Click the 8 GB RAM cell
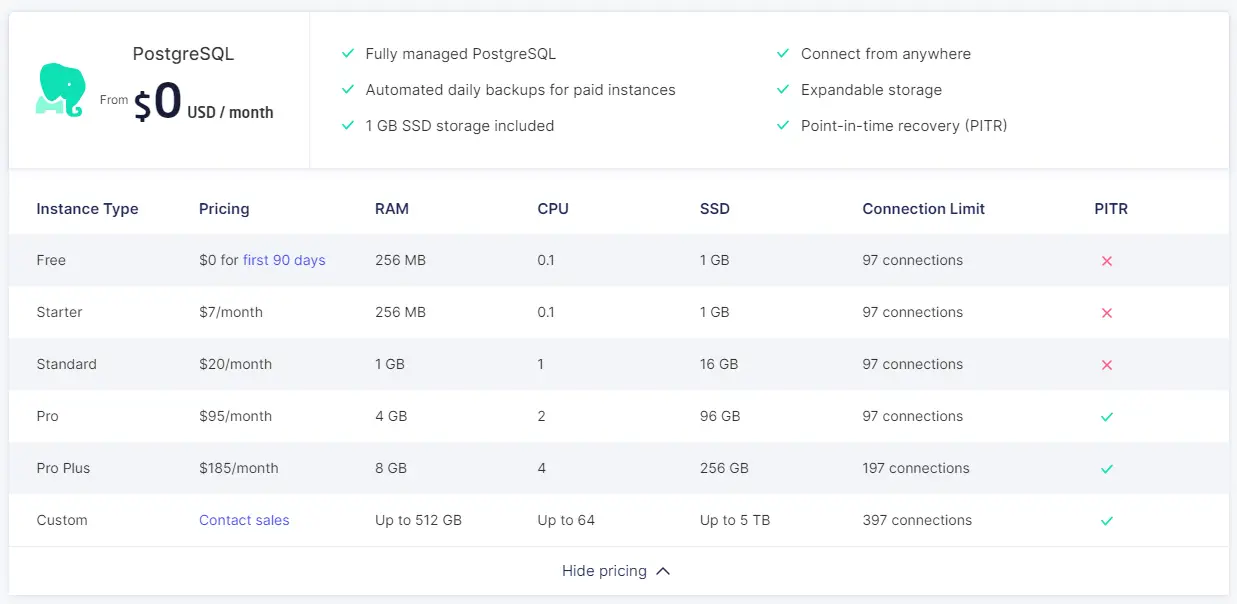The image size is (1237, 604). coord(391,468)
